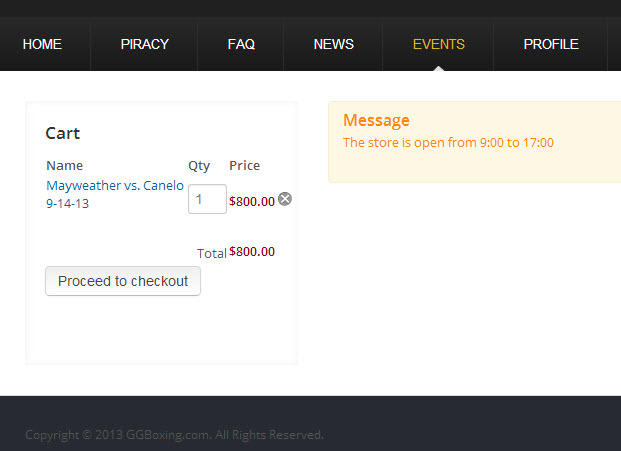Open the FAQ menu item
The height and width of the screenshot is (451, 621).
(x=241, y=44)
